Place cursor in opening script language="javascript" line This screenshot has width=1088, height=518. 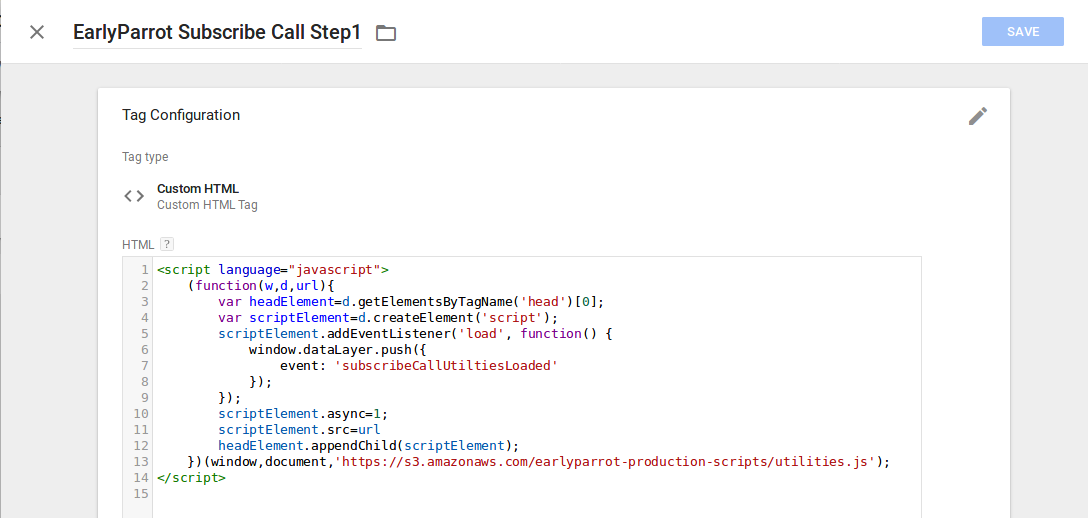pyautogui.click(x=273, y=270)
